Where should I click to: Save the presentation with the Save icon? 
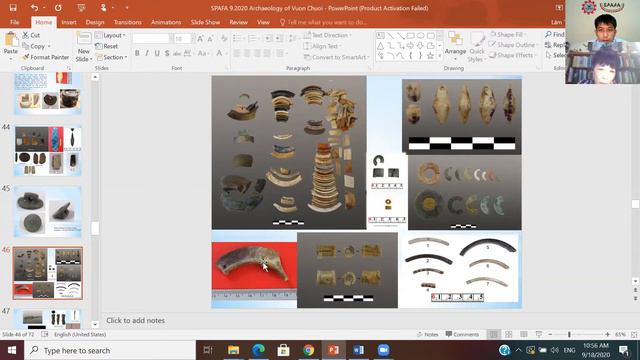(x=13, y=8)
